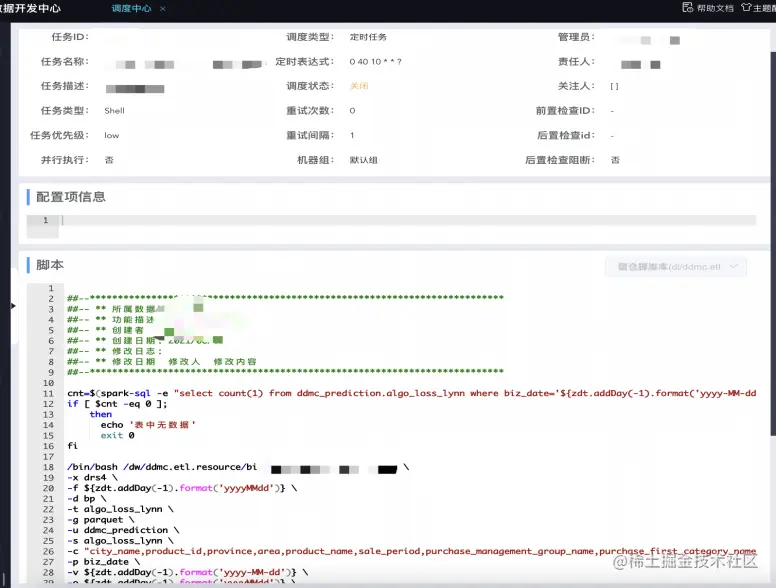Click the 脚本 section heading
Image resolution: width=776 pixels, height=588 pixels.
pos(49,265)
